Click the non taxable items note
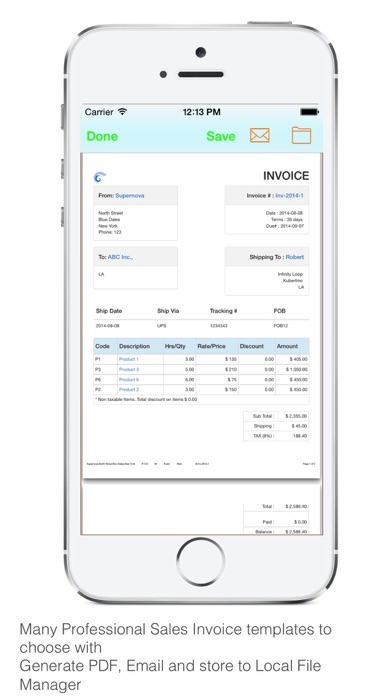Viewport: 392px width, 696px height. coord(146,399)
